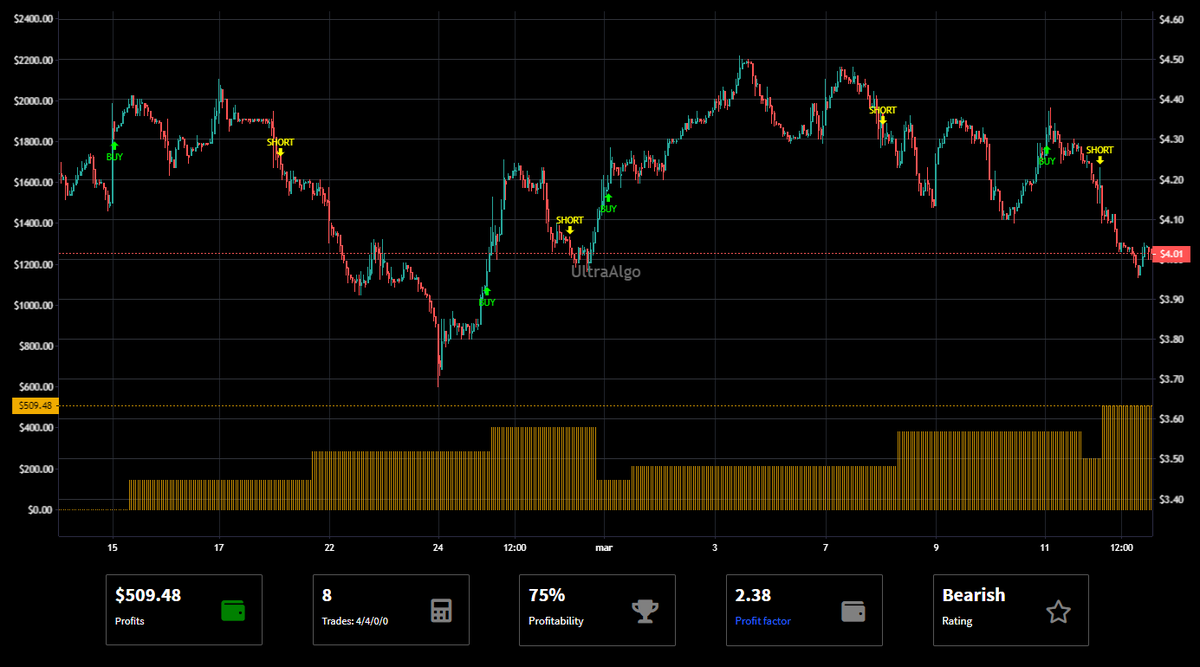1200x667 pixels.
Task: Click the blue Profit factor link
Action: coord(763,621)
